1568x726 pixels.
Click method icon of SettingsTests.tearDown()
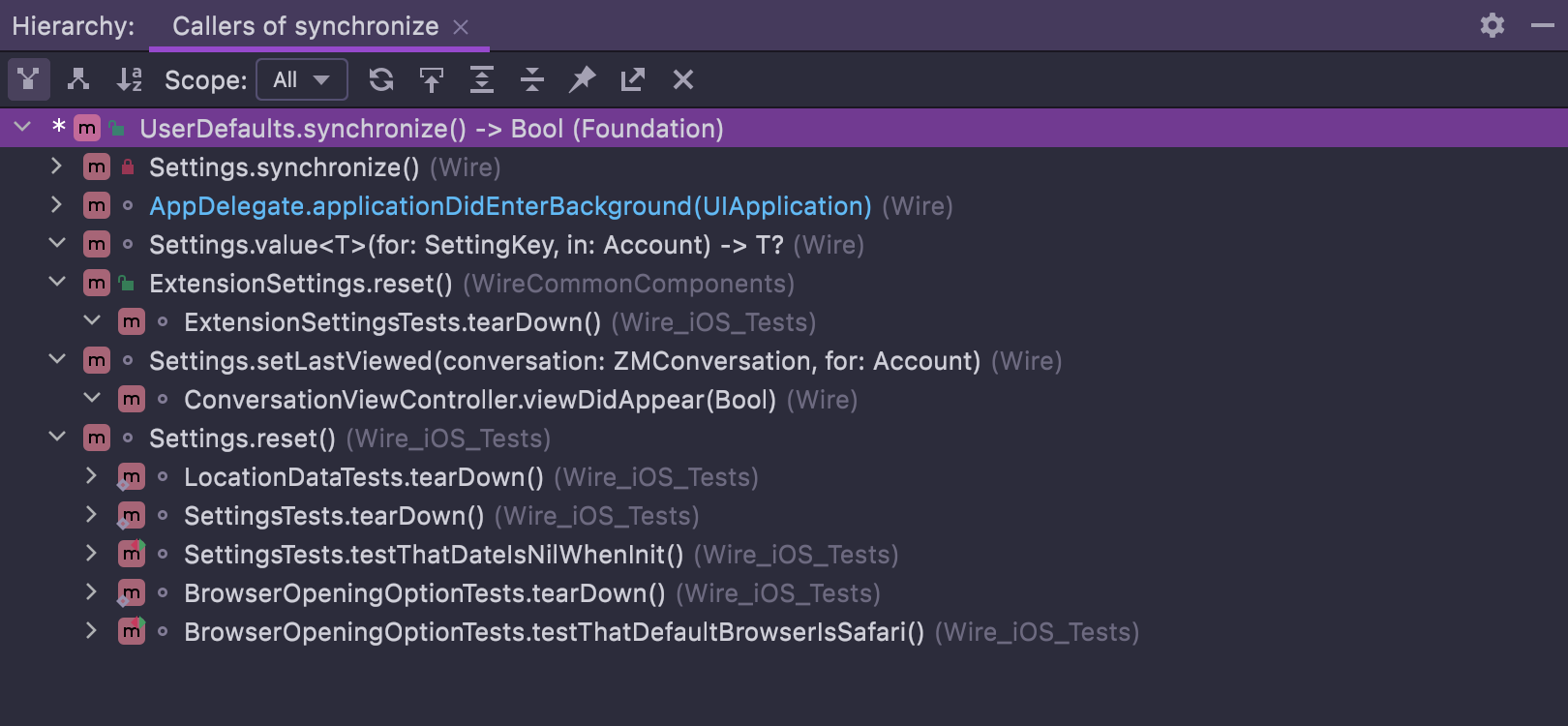[x=132, y=515]
